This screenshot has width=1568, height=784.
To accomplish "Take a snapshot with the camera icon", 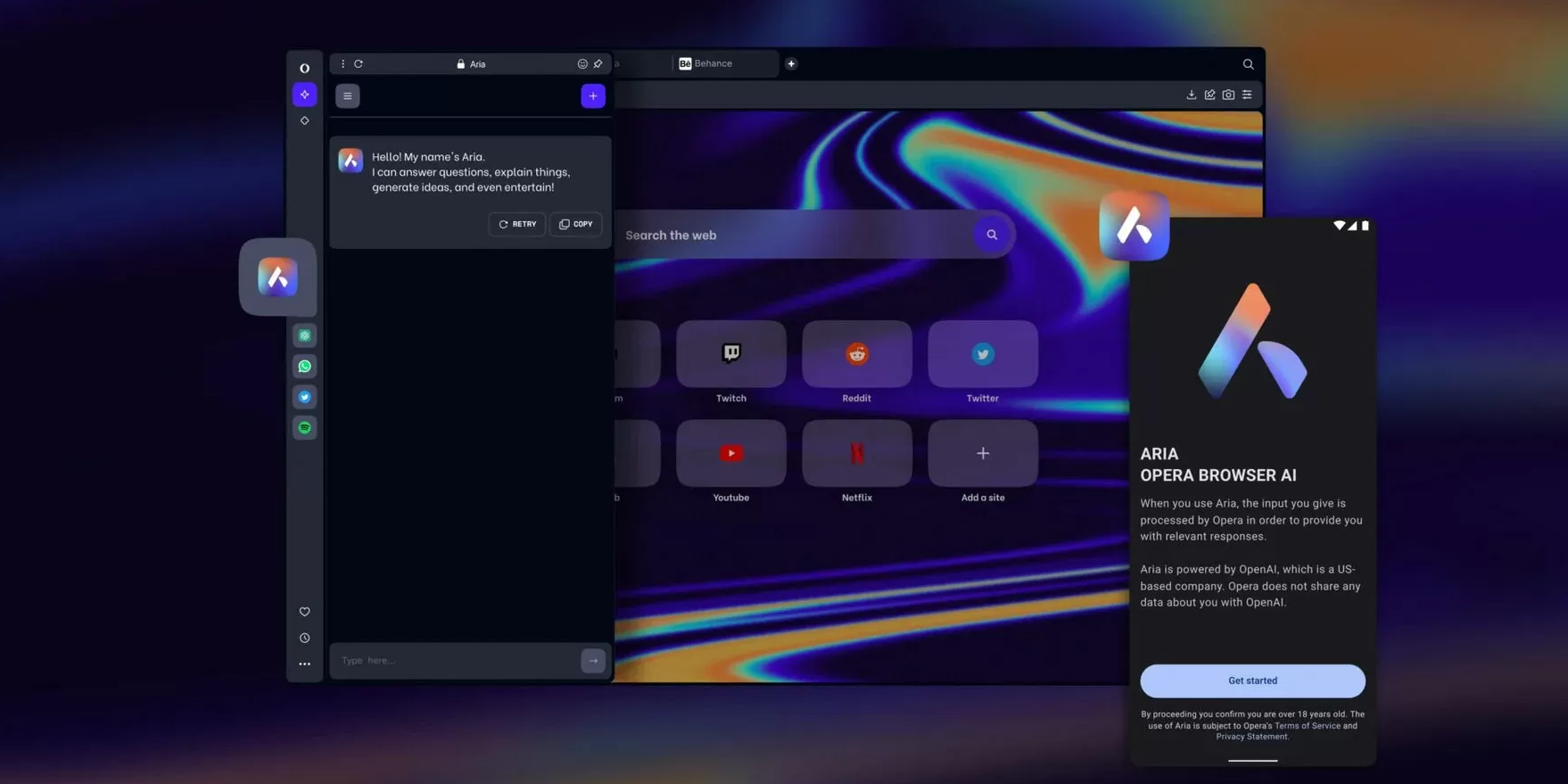I will 1229,95.
